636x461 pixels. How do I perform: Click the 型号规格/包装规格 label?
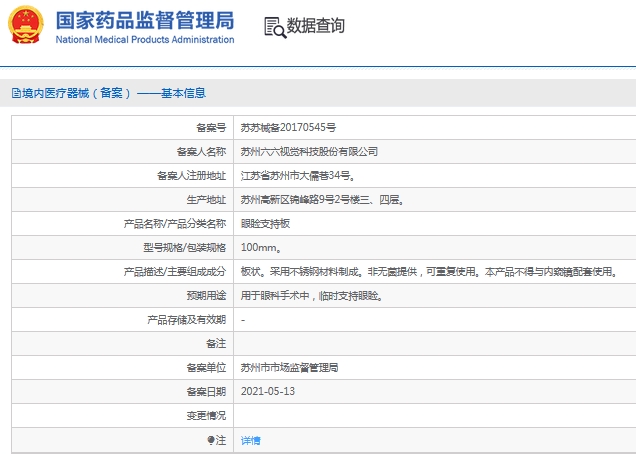click(x=185, y=247)
